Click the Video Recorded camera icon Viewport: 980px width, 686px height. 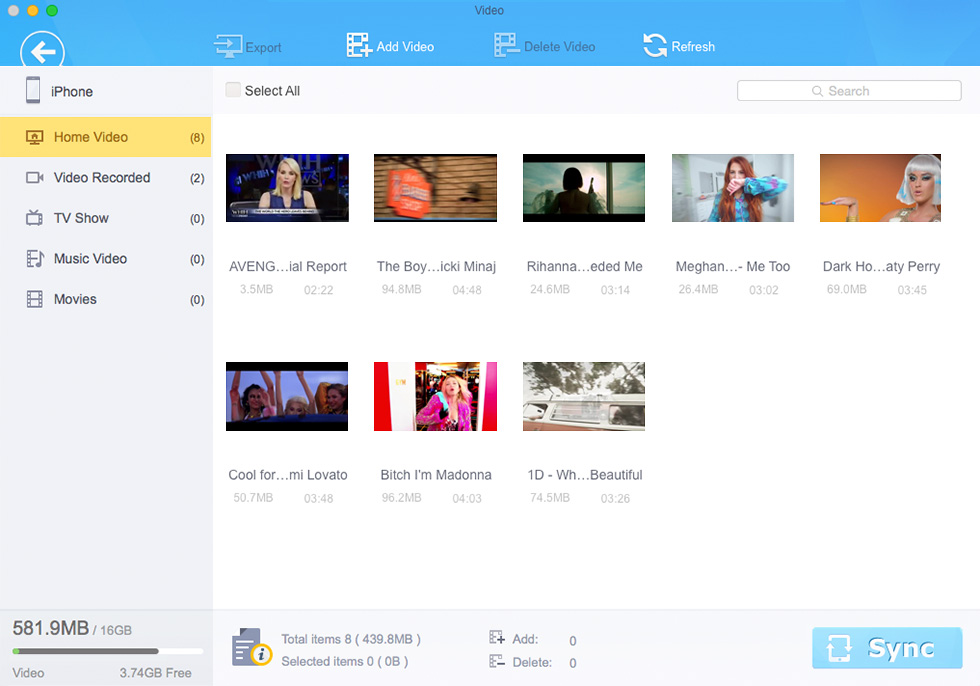(34, 177)
